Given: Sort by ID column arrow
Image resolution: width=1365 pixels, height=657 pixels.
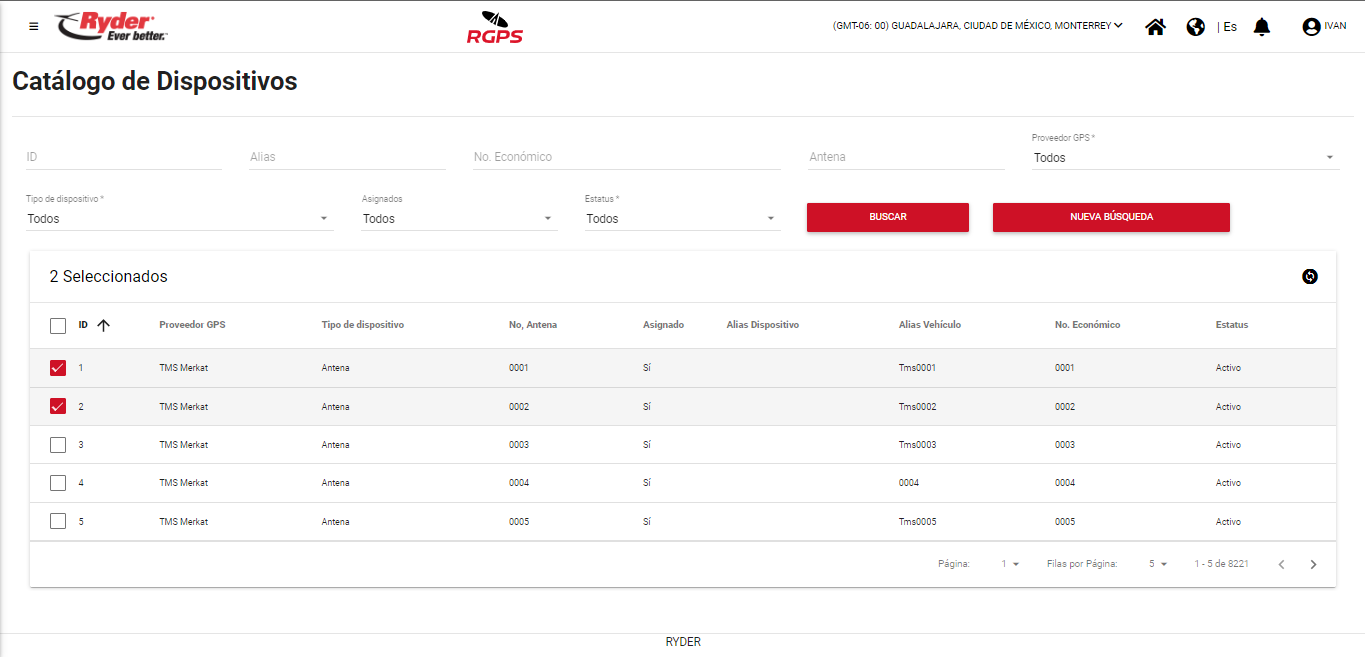Looking at the screenshot, I should tap(103, 325).
